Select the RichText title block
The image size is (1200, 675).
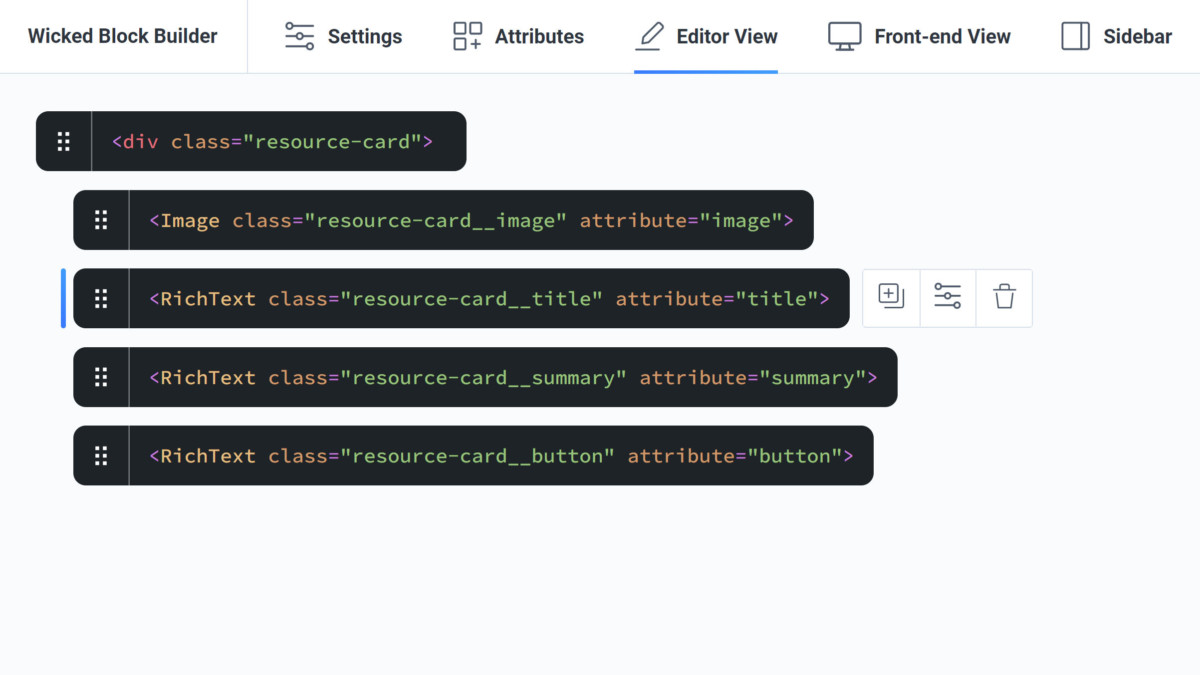490,298
